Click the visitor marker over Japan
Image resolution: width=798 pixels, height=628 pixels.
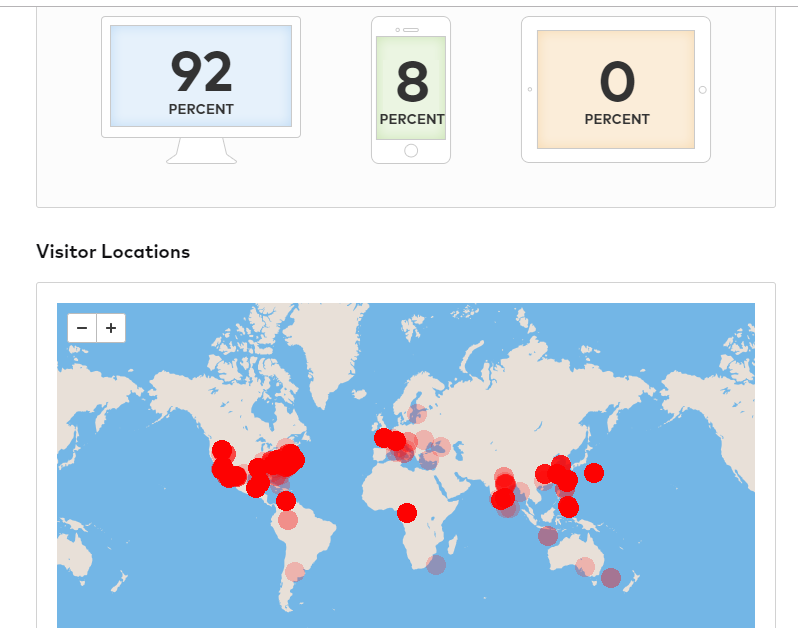[x=594, y=473]
